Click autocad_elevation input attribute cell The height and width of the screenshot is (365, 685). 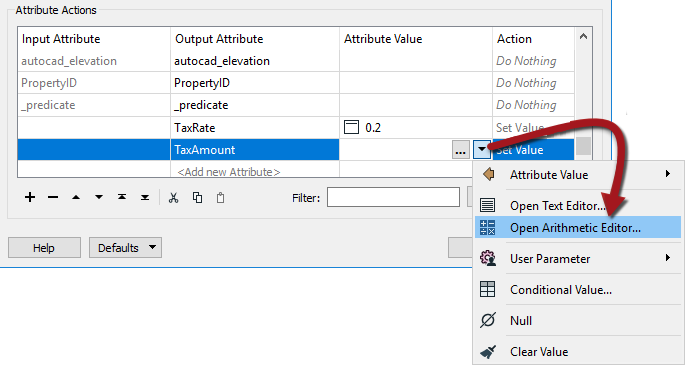pos(94,61)
